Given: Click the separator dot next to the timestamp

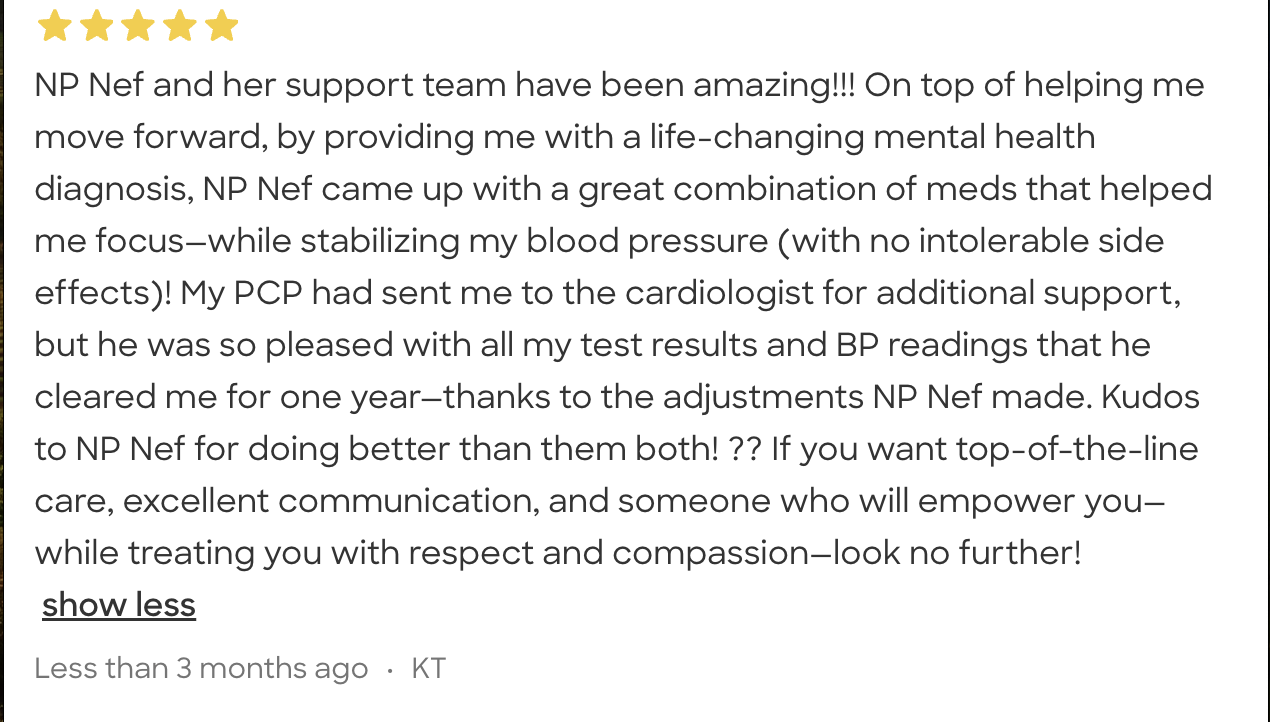Looking at the screenshot, I should (x=389, y=670).
